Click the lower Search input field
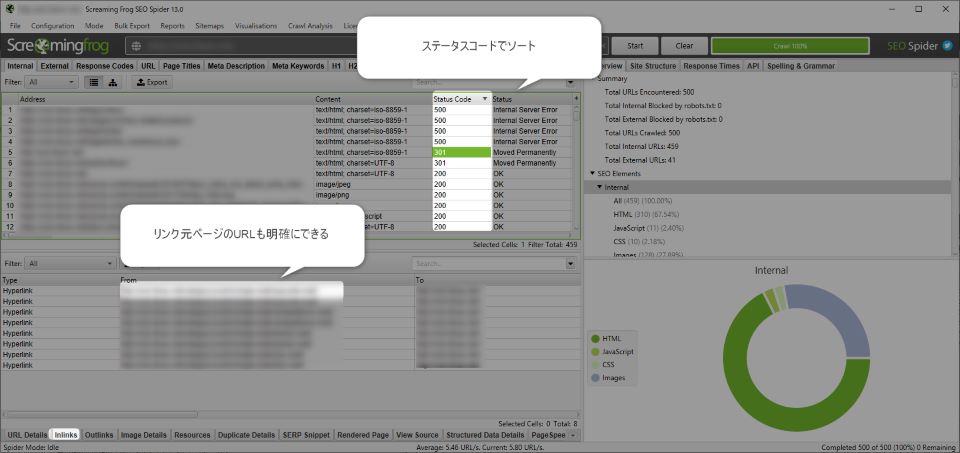Viewport: 960px width, 453px height. click(x=489, y=263)
